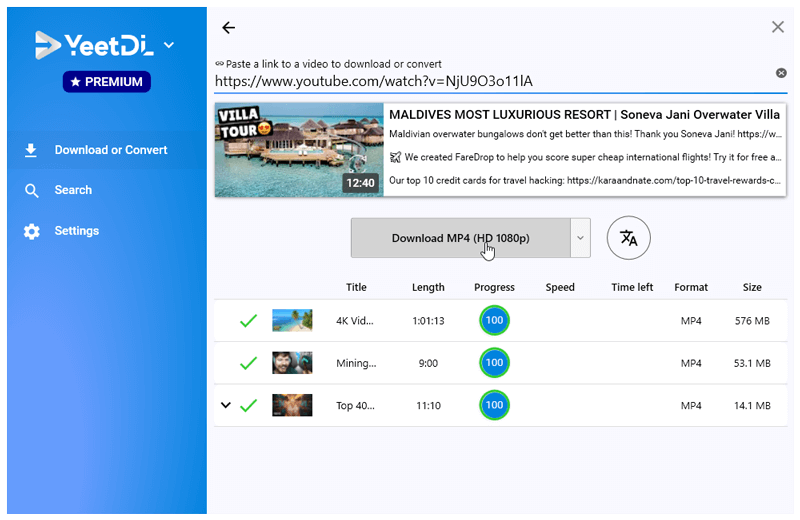Click the 53.1 MB size value
This screenshot has height=520, width=800.
click(752, 363)
